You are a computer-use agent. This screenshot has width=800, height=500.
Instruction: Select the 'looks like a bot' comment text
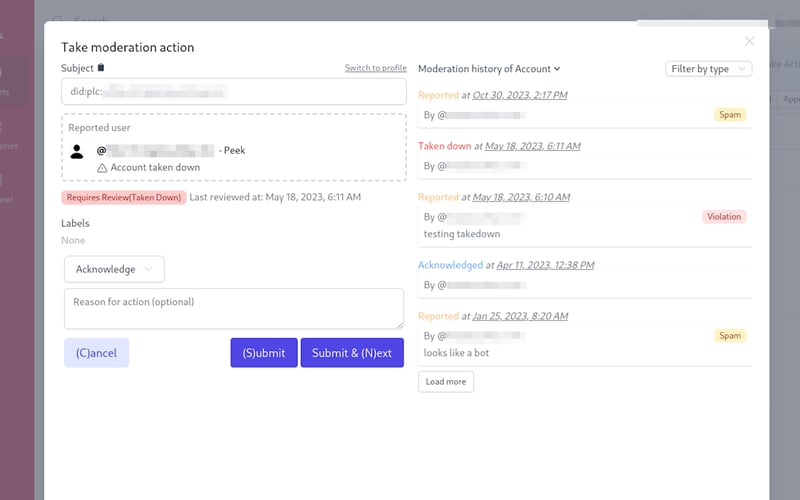point(456,353)
